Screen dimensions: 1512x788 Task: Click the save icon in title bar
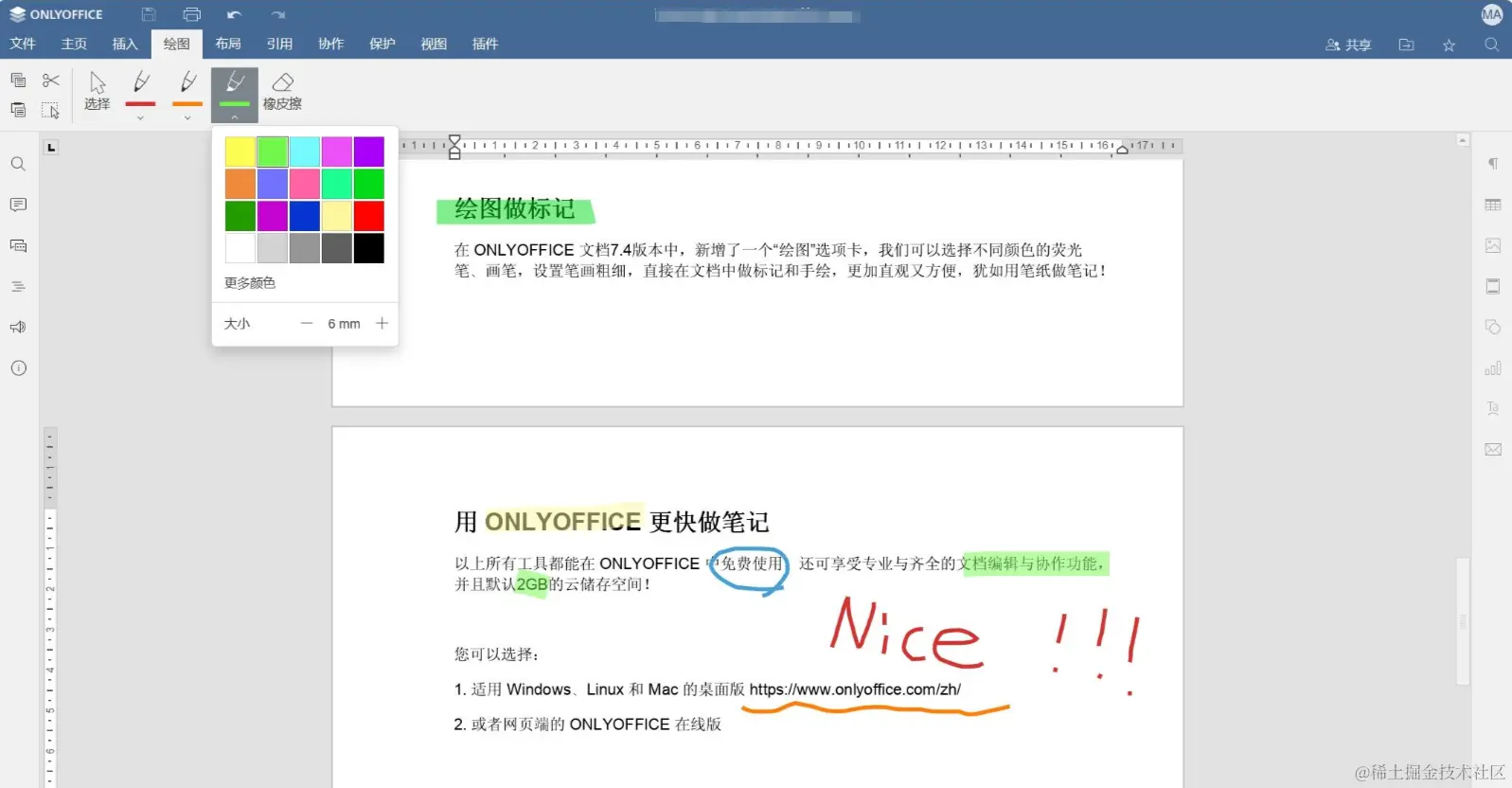[149, 14]
